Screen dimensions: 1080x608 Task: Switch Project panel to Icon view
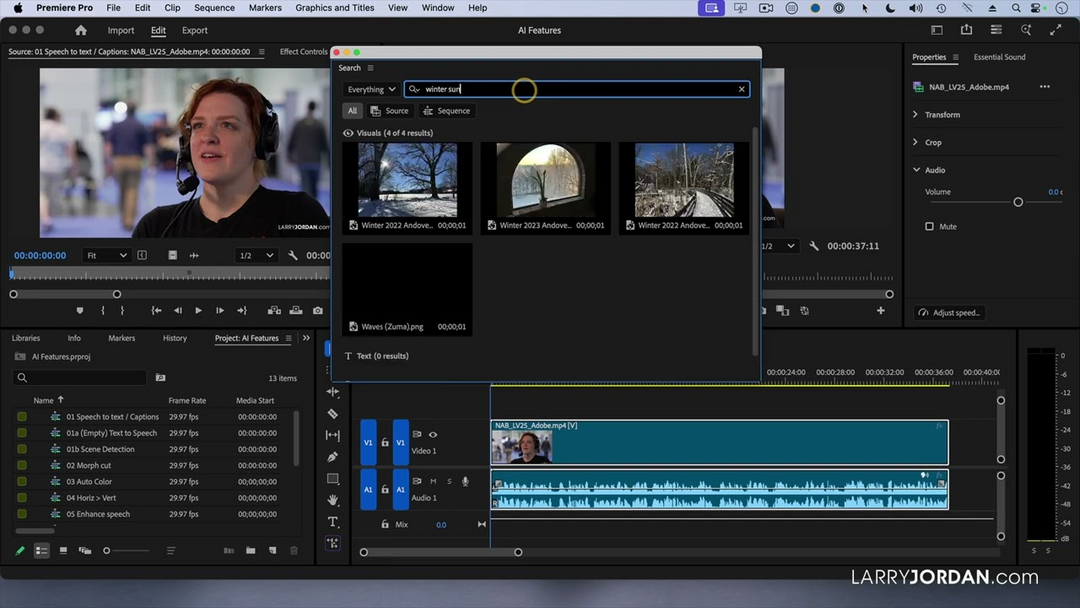coord(63,551)
